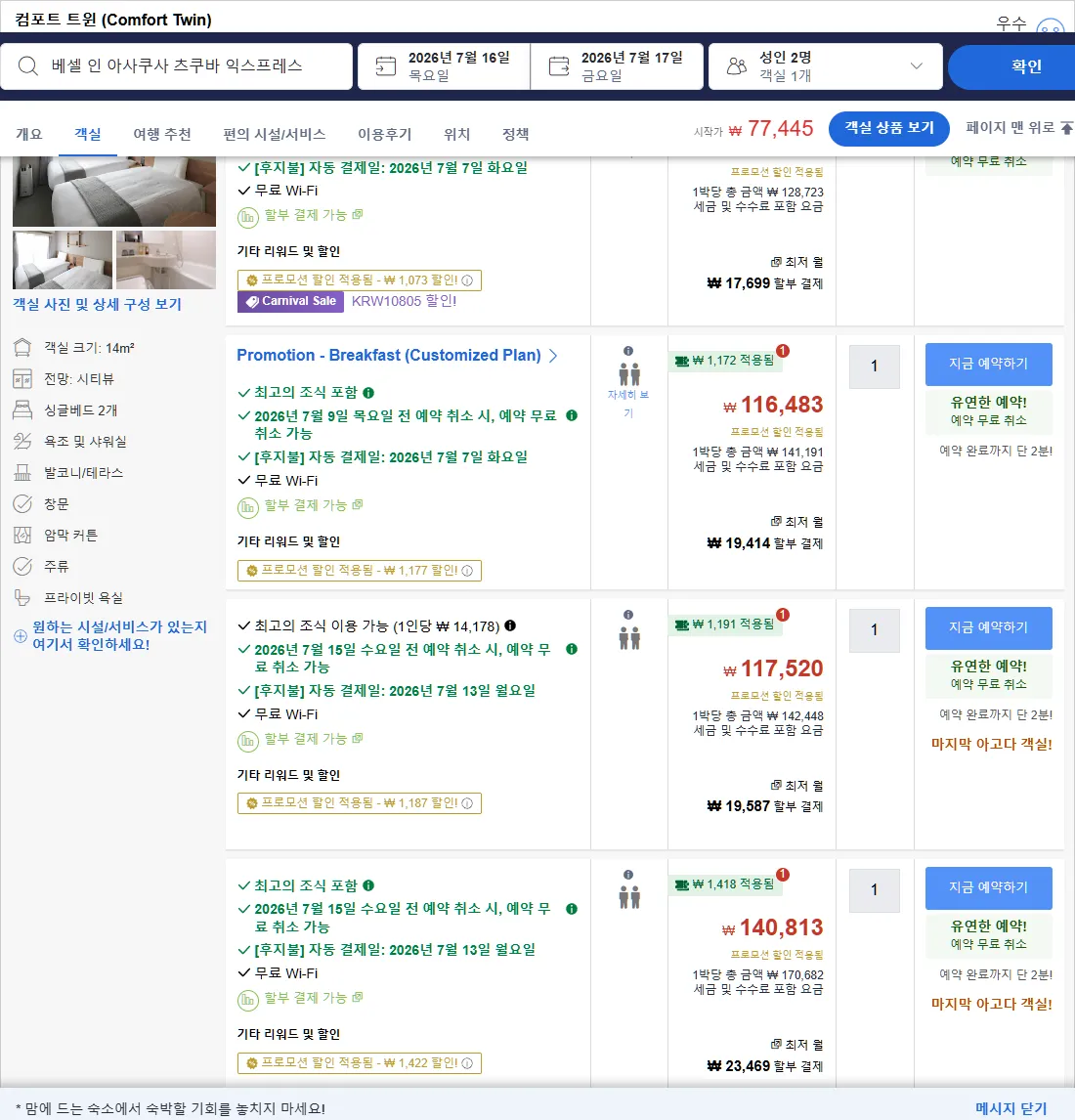This screenshot has width=1075, height=1120.
Task: Click info icon on 프로모션 할인 ₩1,073 badge
Action: pyautogui.click(x=467, y=280)
